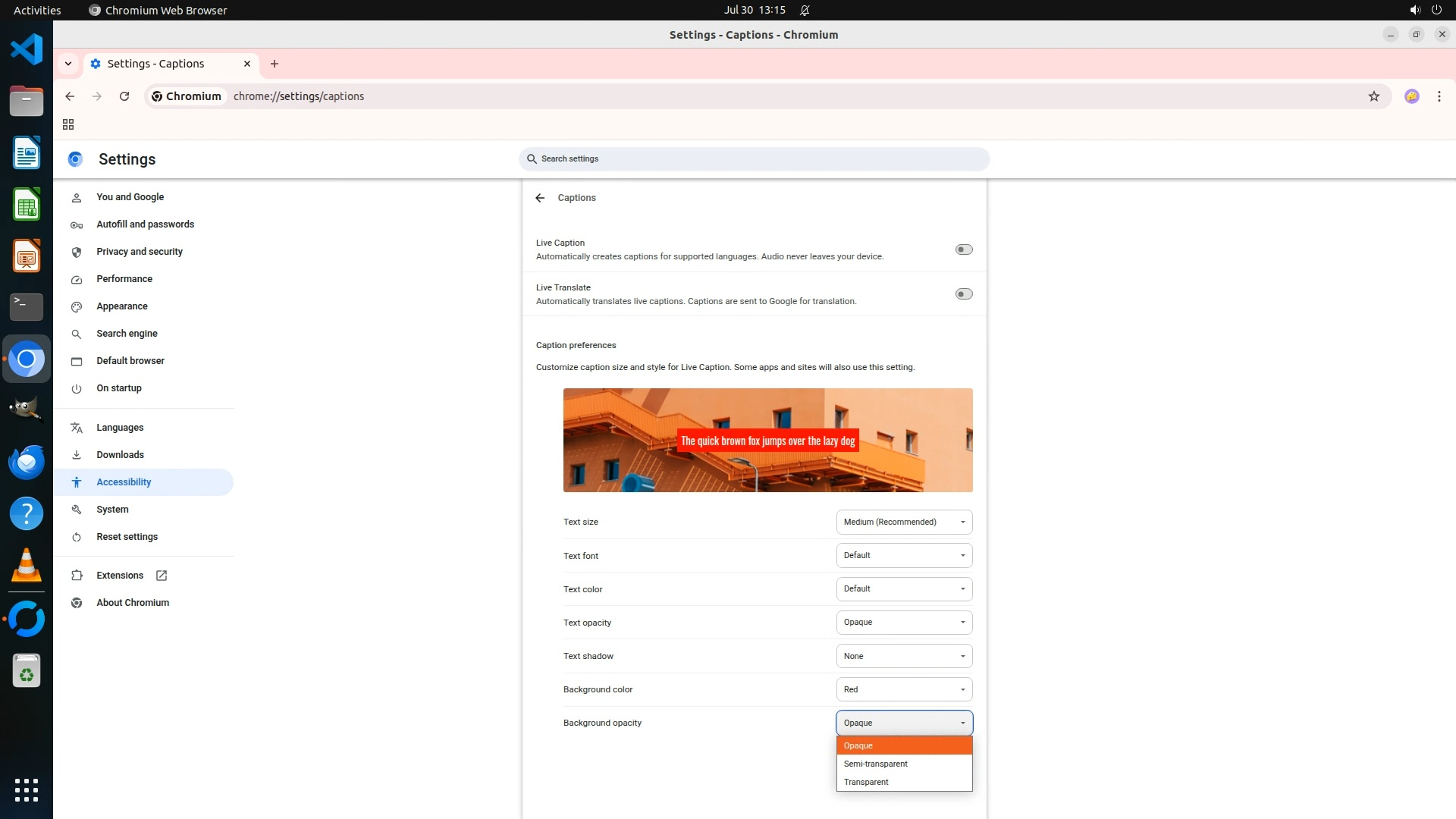Launch Thunderbird from the dock
Viewport: 1456px width, 819px height.
(x=27, y=462)
